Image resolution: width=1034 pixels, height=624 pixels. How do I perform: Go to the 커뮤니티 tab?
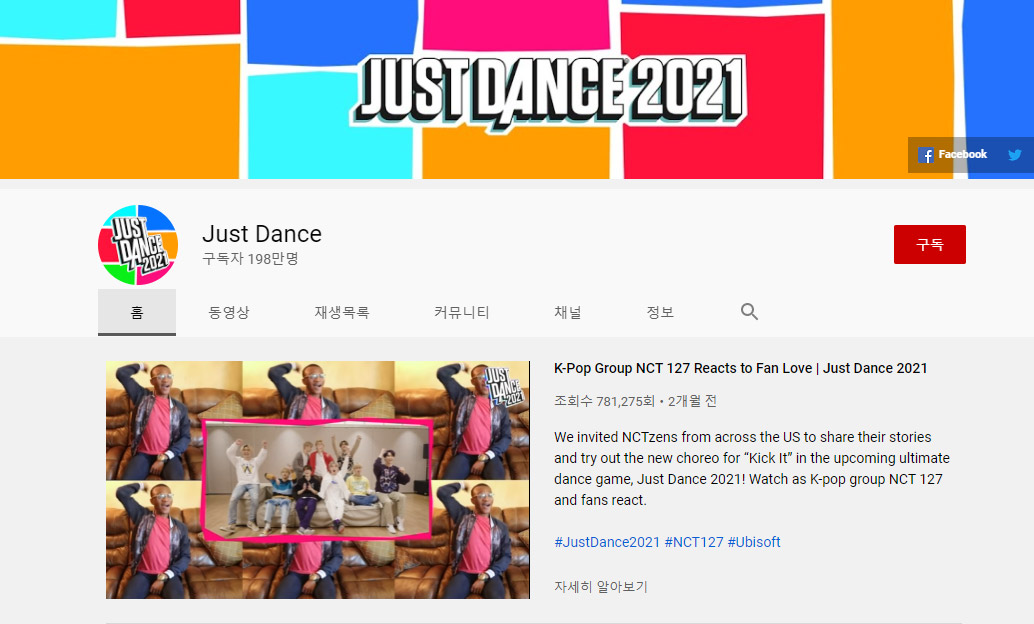(x=462, y=312)
